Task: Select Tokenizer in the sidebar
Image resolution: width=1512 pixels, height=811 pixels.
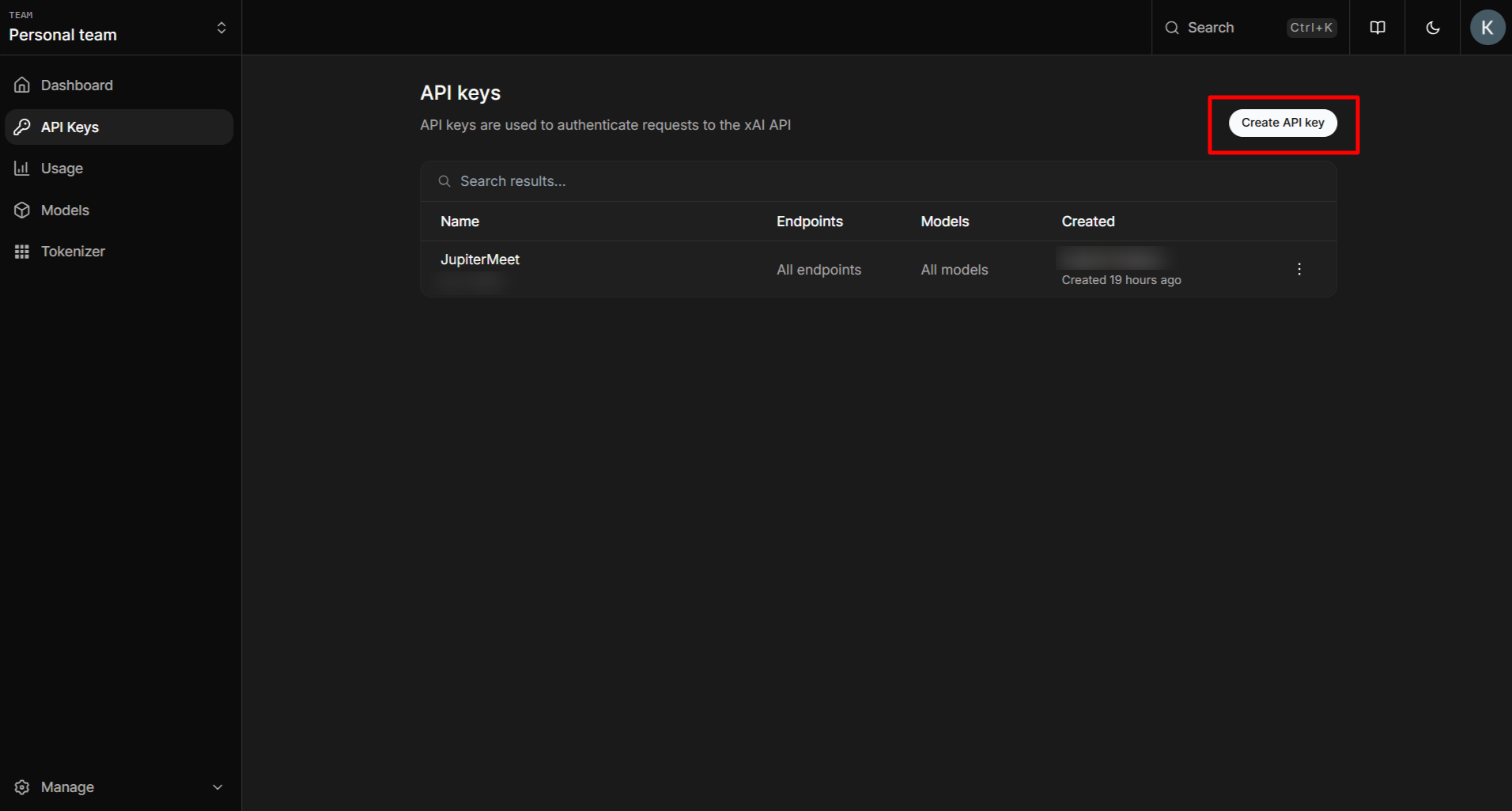Action: pos(73,251)
